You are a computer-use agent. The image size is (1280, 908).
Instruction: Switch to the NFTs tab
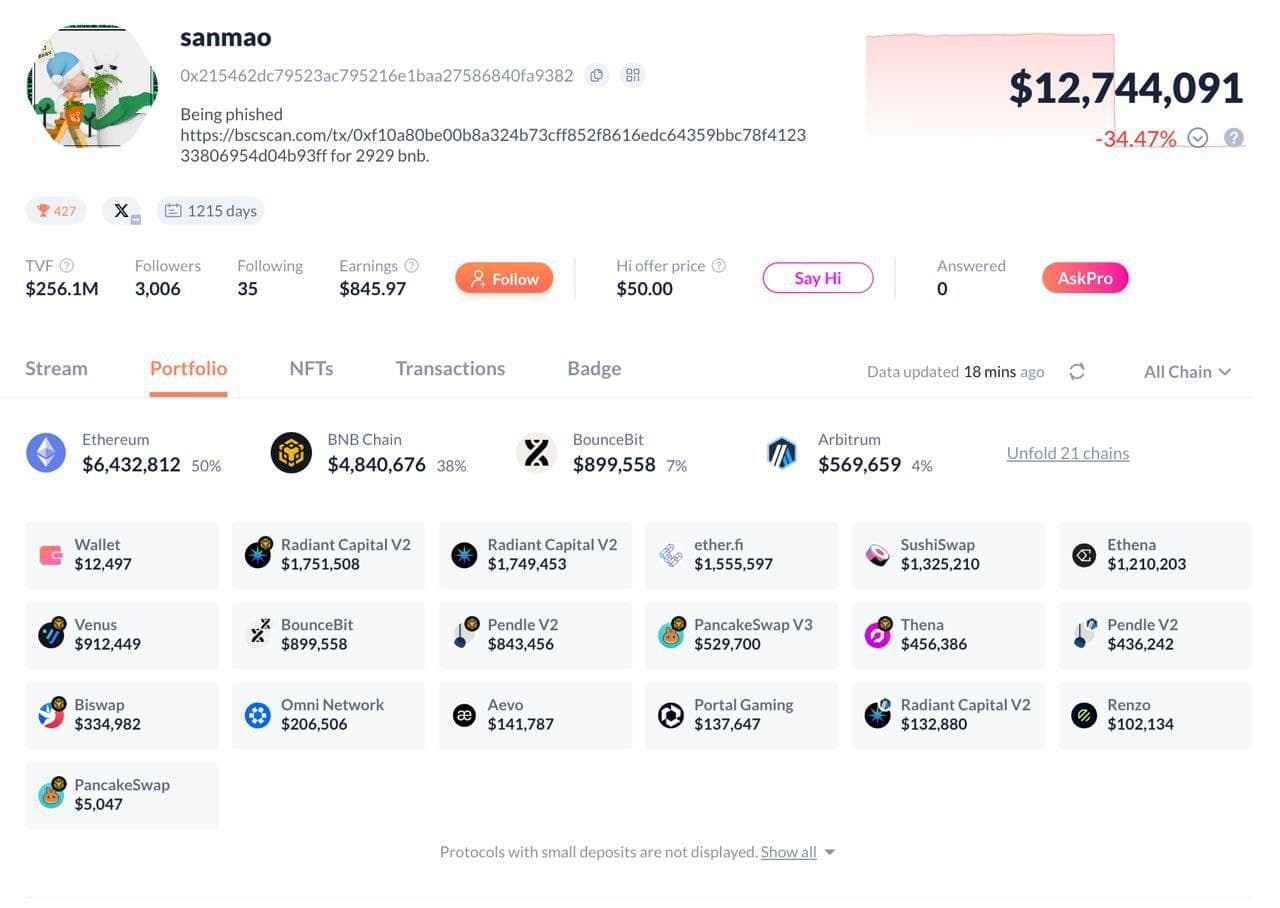(x=311, y=368)
